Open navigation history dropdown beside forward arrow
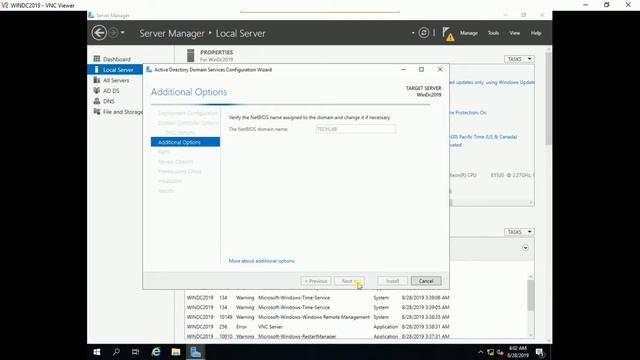 122,33
